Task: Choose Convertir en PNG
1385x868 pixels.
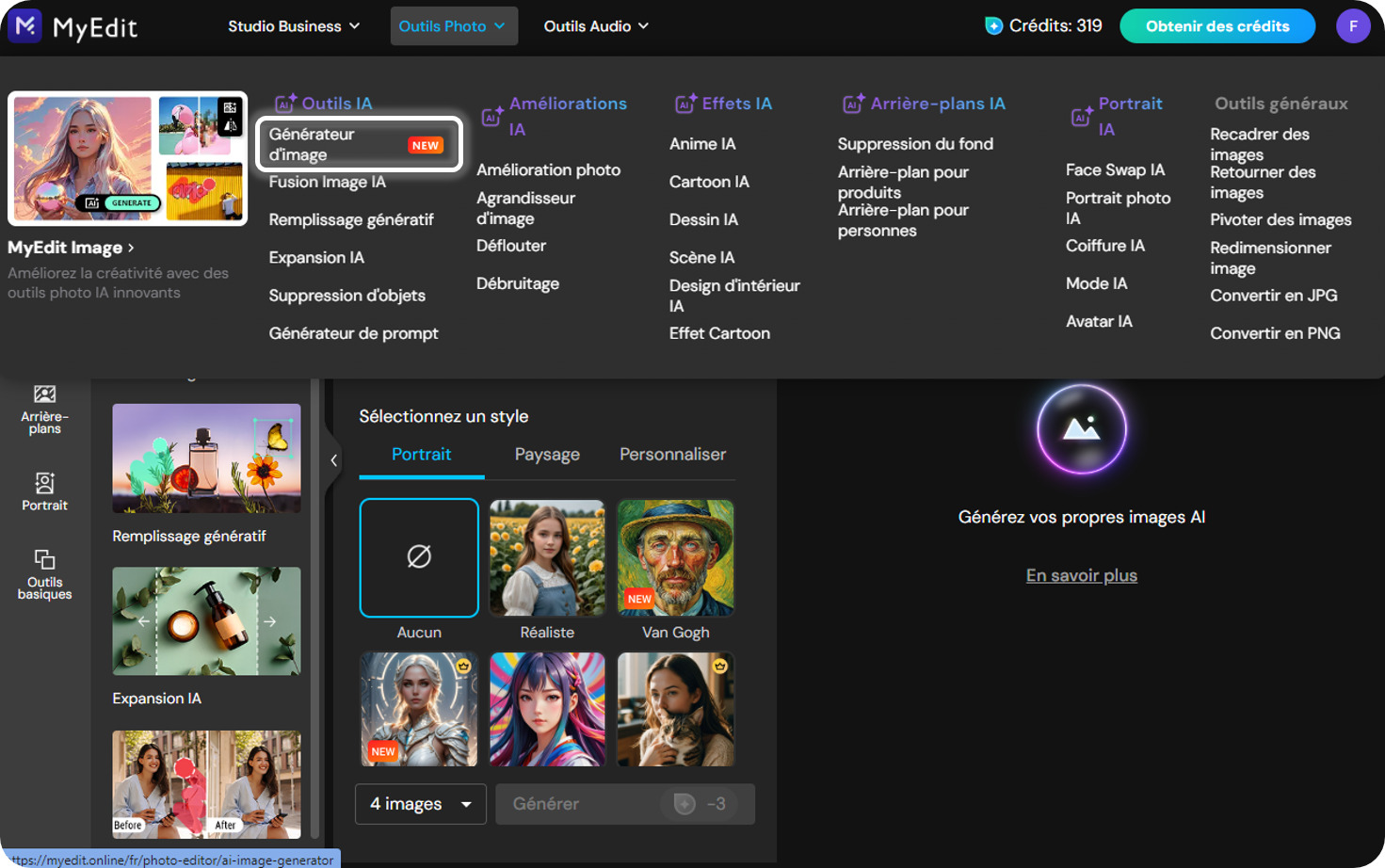Action: (x=1275, y=333)
